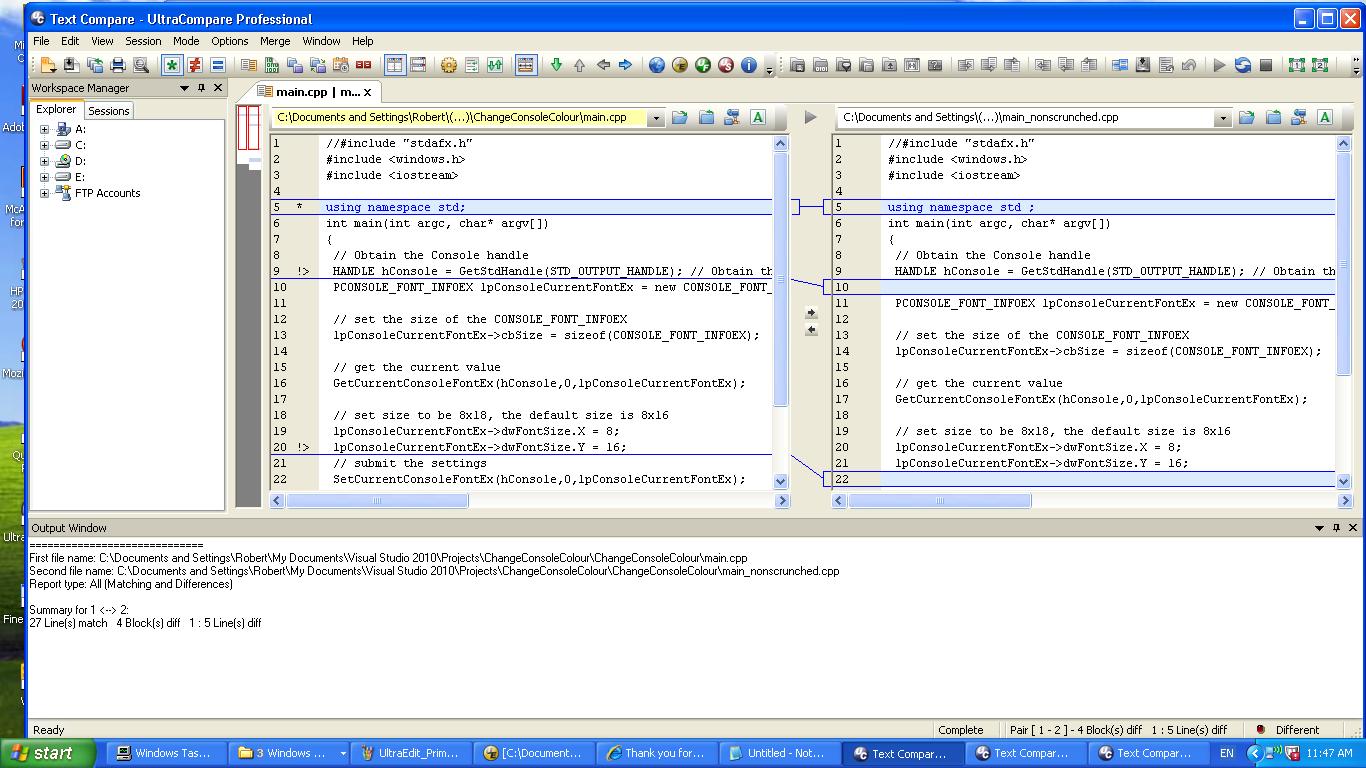Open the Merge menu
Viewport: 1366px width, 768px height.
click(274, 41)
